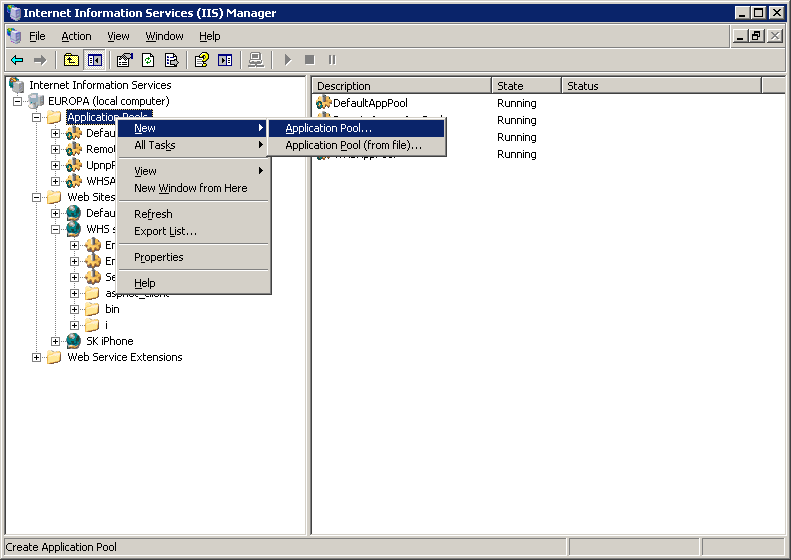Open the File menu
This screenshot has width=791, height=560.
pos(37,36)
